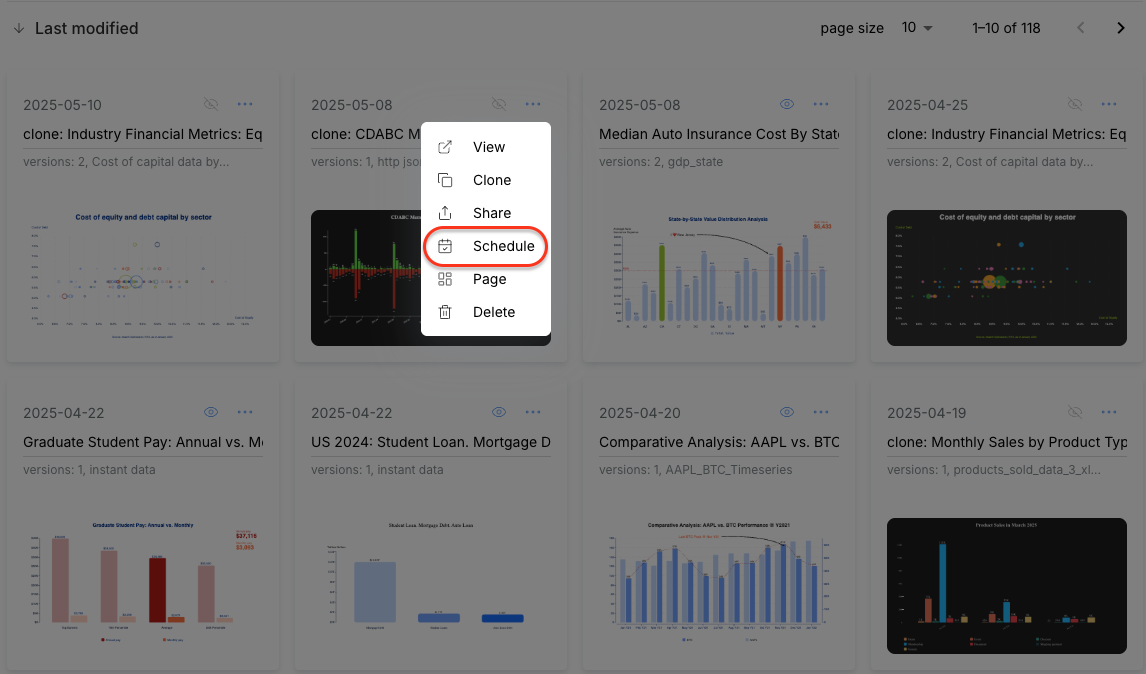The width and height of the screenshot is (1146, 674).
Task: Click '1–10 of 118' pagination text
Action: (x=1006, y=28)
